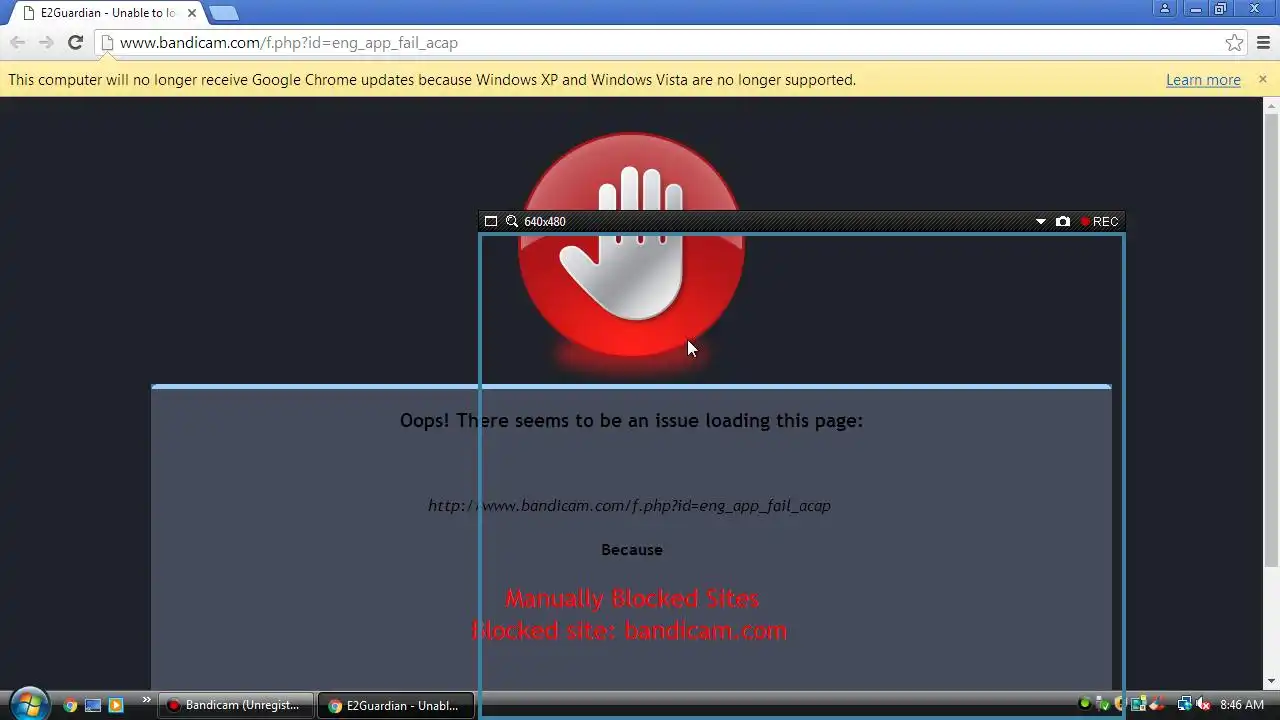Close the E2Guardian tab

(192, 13)
